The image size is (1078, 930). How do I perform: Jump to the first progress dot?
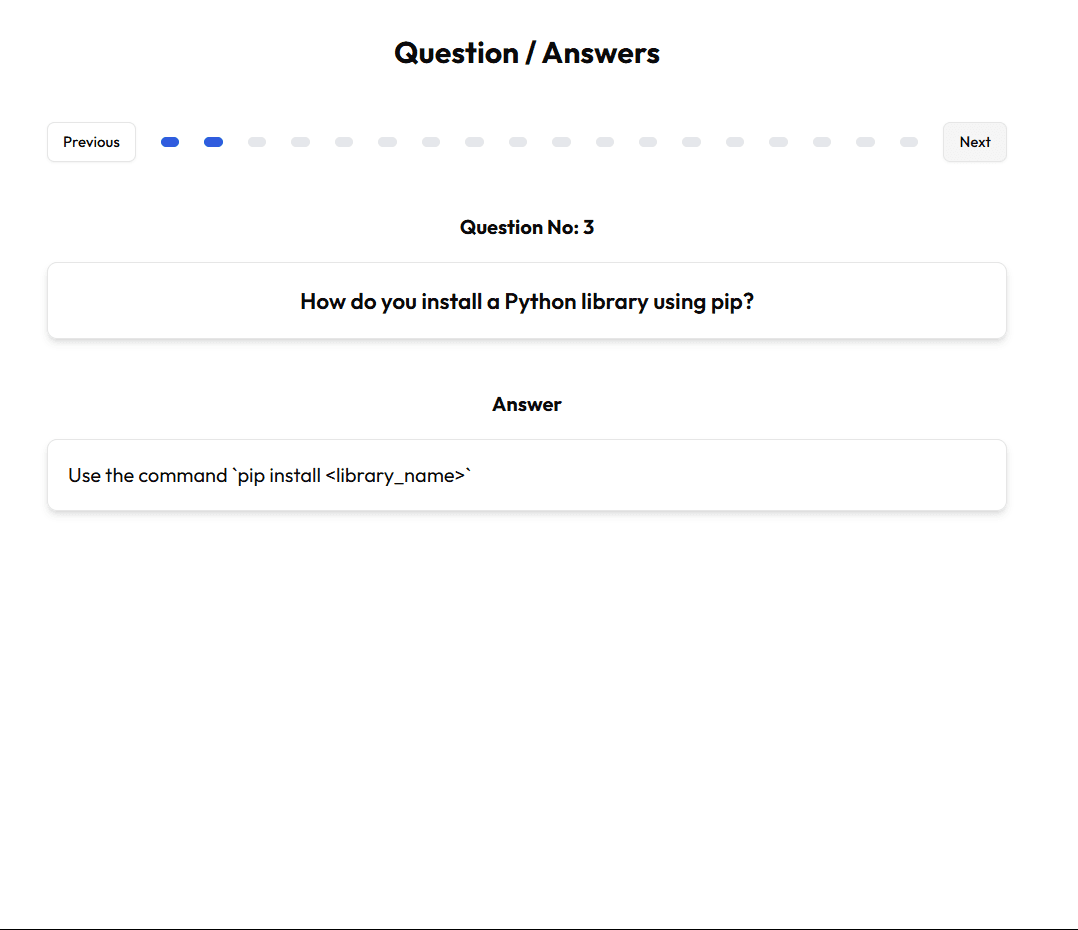(x=170, y=142)
